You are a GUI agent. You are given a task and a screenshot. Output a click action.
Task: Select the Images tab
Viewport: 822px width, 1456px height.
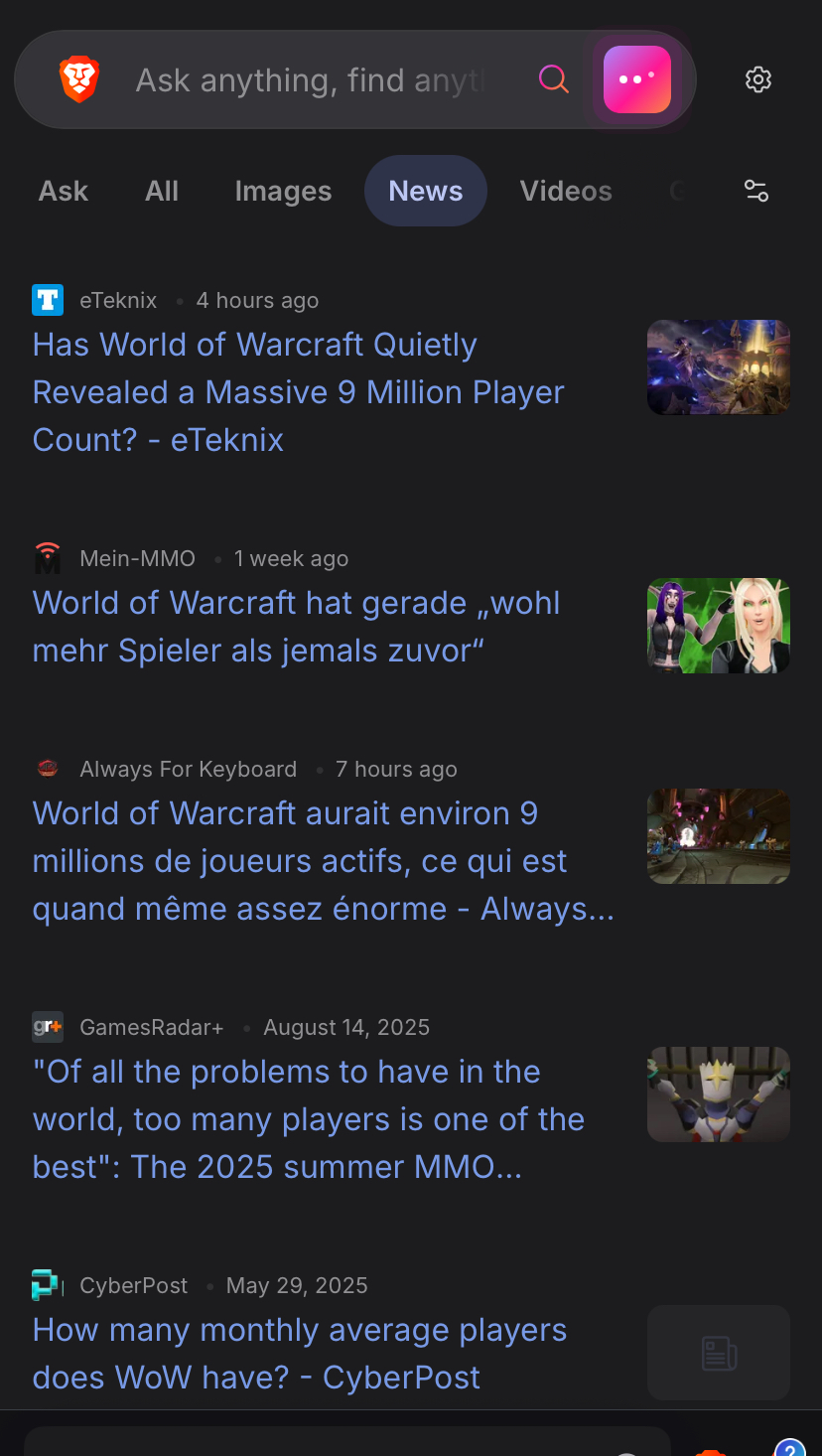pyautogui.click(x=283, y=191)
